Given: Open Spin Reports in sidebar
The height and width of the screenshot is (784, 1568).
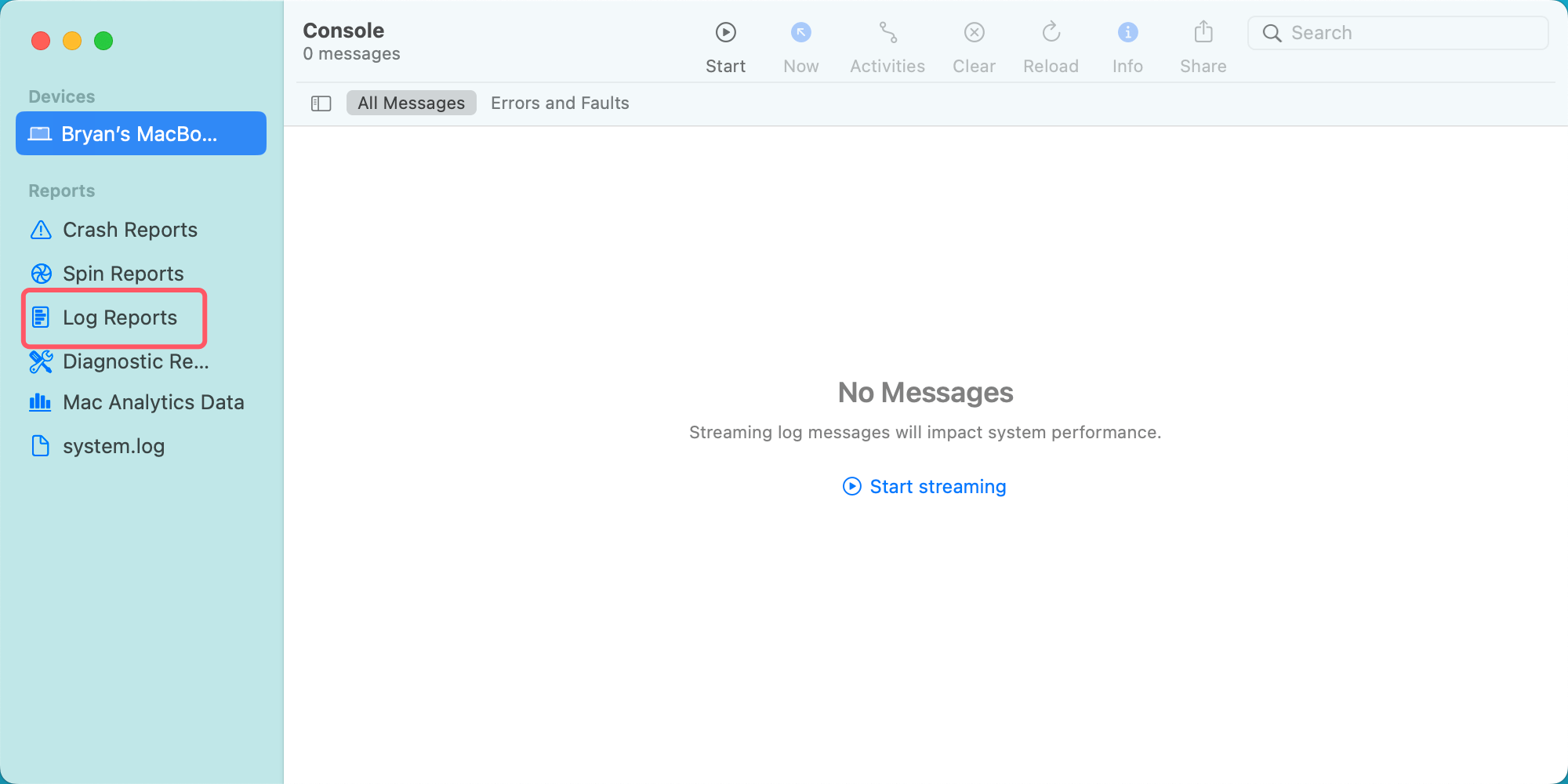Looking at the screenshot, I should 123,274.
